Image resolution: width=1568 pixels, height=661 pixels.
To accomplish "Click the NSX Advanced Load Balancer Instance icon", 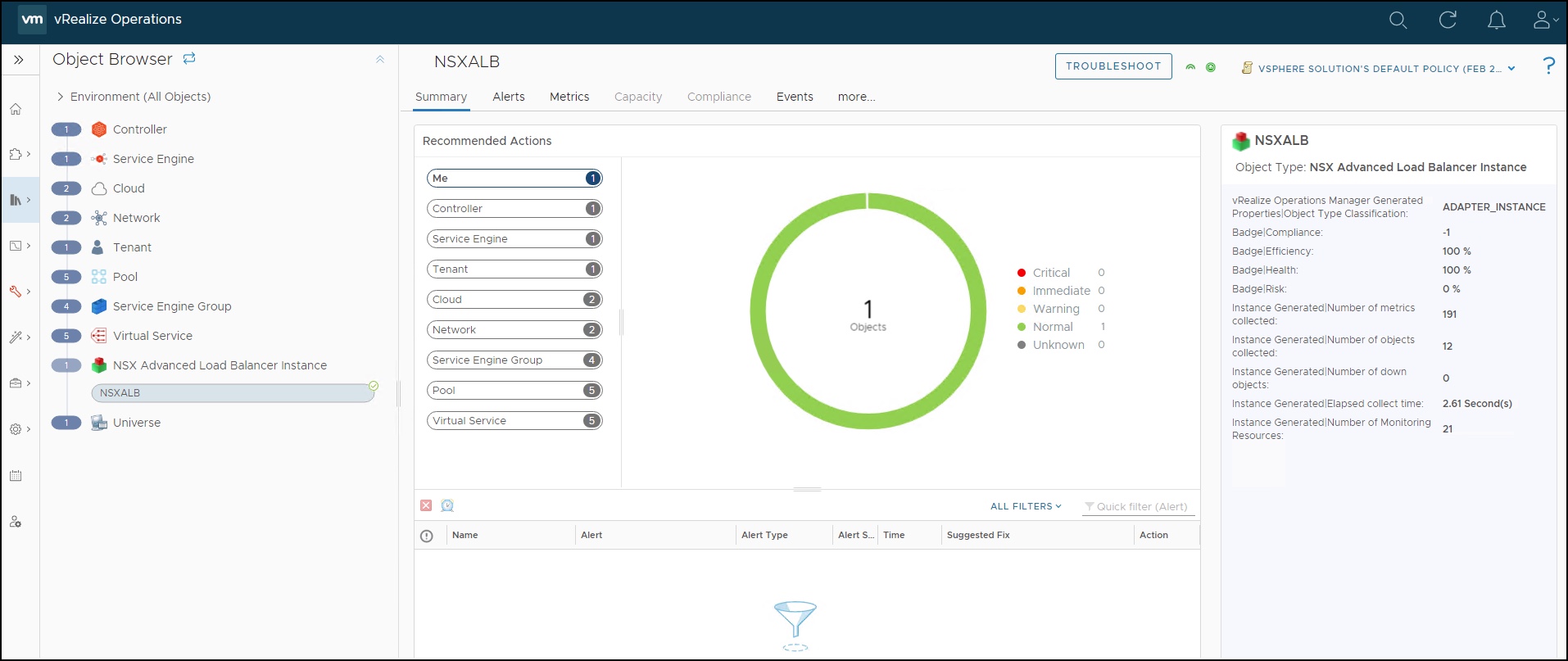I will click(99, 365).
